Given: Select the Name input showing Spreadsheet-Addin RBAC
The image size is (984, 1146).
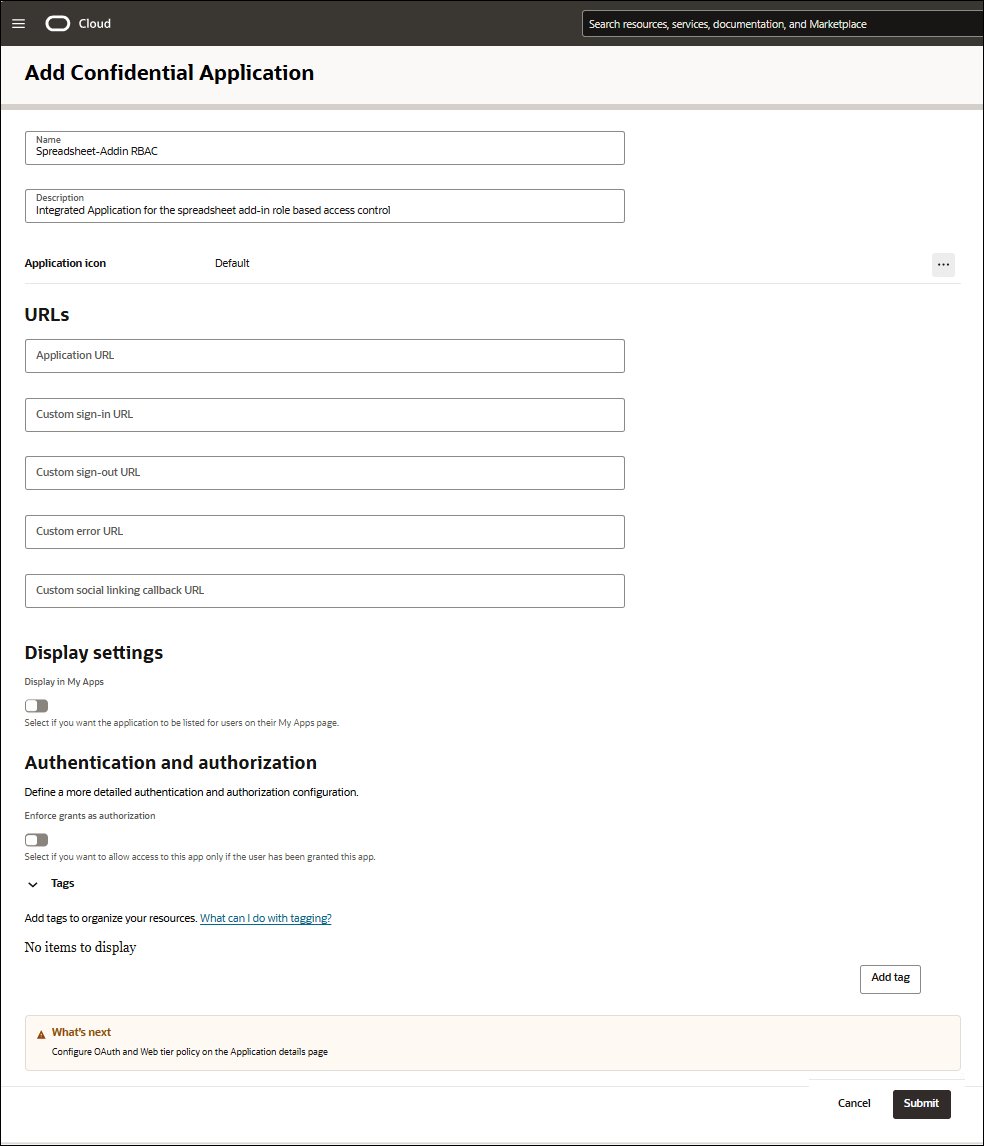Looking at the screenshot, I should tap(324, 147).
